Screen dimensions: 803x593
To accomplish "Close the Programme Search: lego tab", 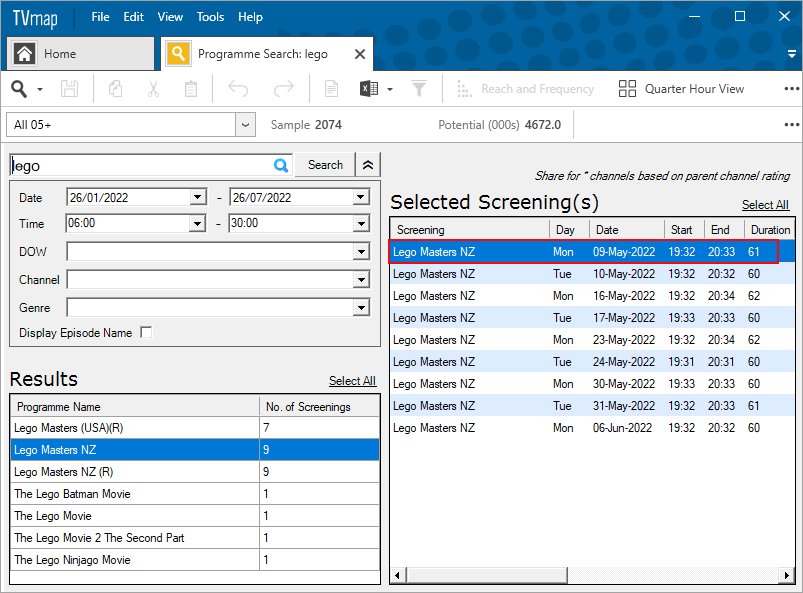I will click(360, 54).
